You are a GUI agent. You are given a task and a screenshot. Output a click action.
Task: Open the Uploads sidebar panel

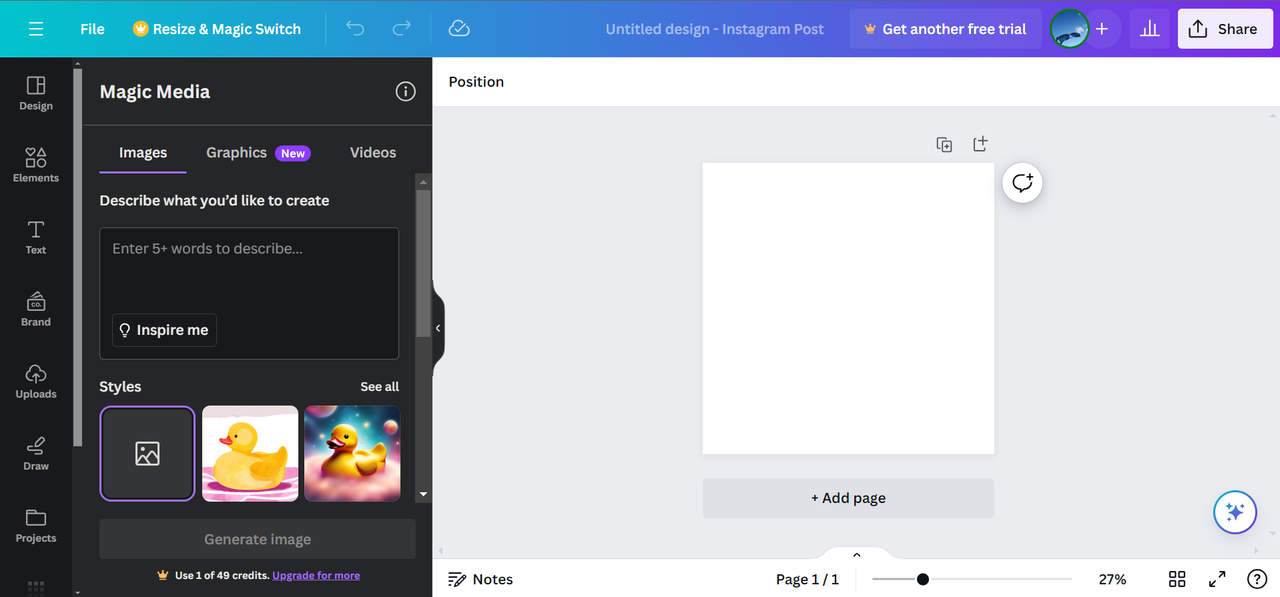[36, 381]
